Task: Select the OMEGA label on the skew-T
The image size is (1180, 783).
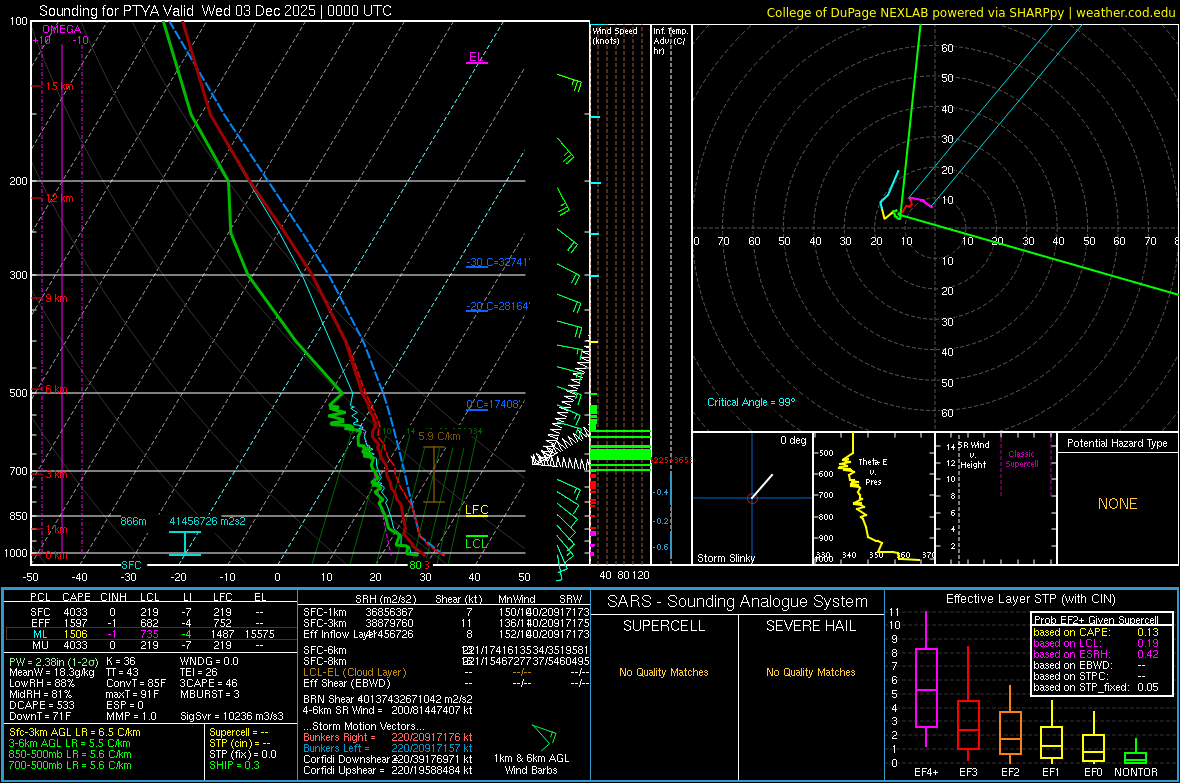Action: (62, 29)
